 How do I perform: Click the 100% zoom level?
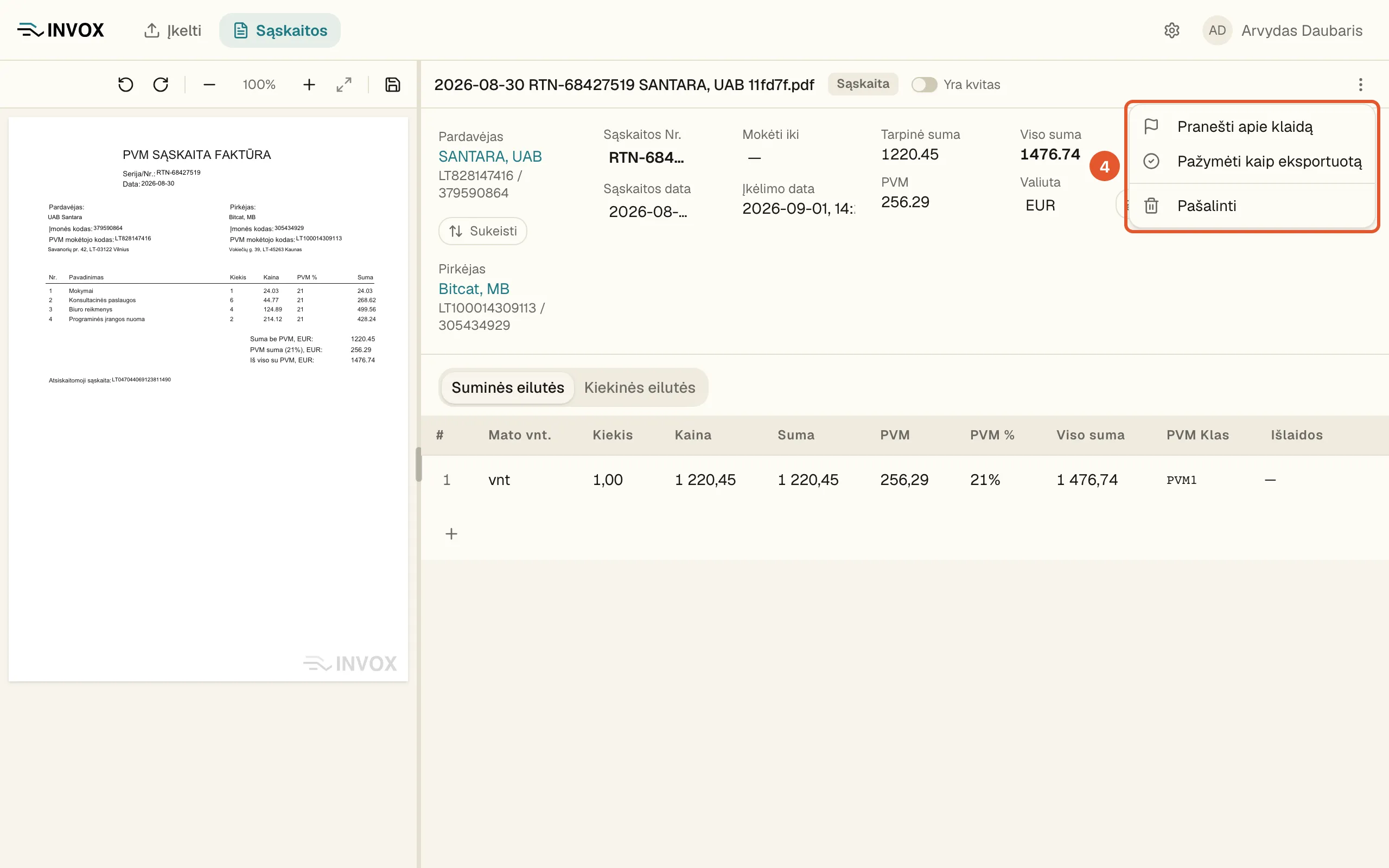pos(259,85)
